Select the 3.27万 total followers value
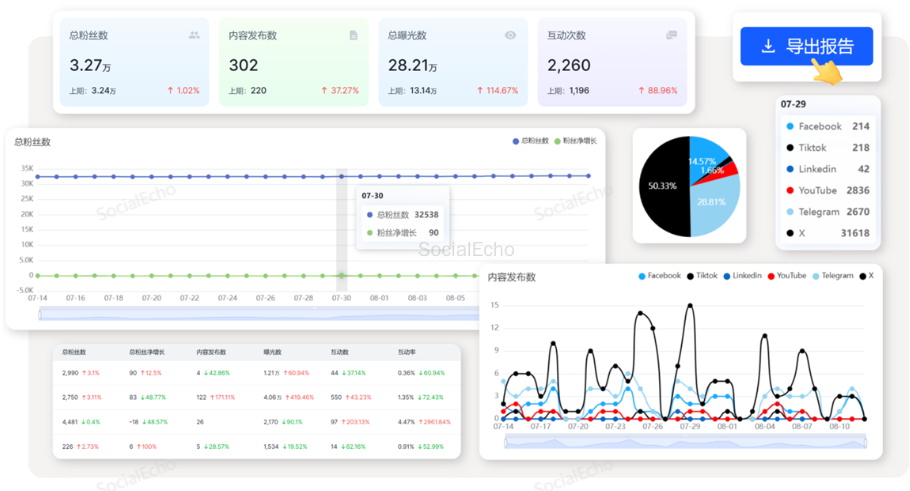This screenshot has width=910, height=491. tap(90, 65)
